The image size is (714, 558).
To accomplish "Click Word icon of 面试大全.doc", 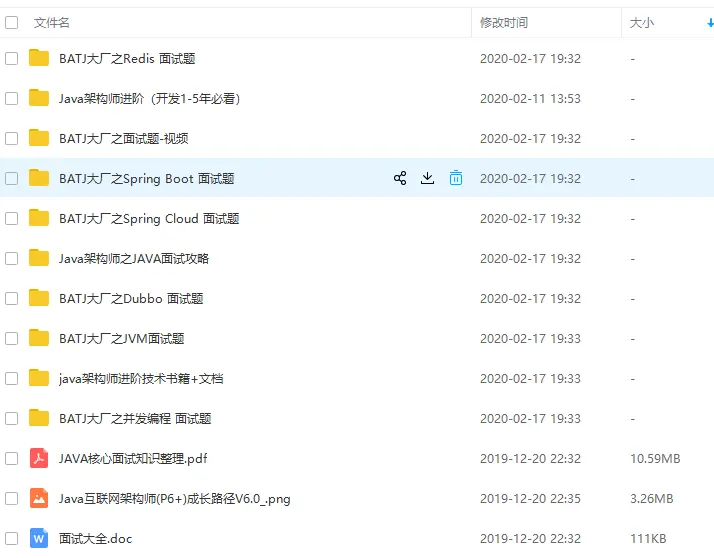I will (39, 538).
